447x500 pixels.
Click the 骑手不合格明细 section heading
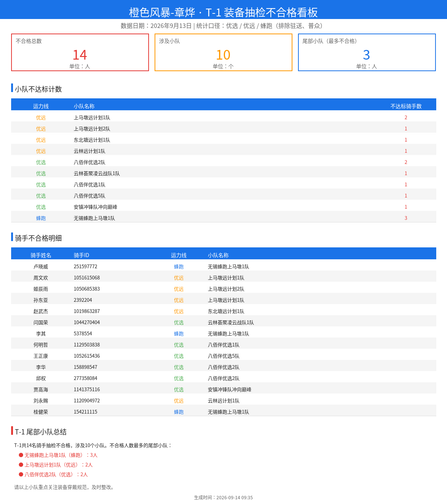click(x=38, y=238)
